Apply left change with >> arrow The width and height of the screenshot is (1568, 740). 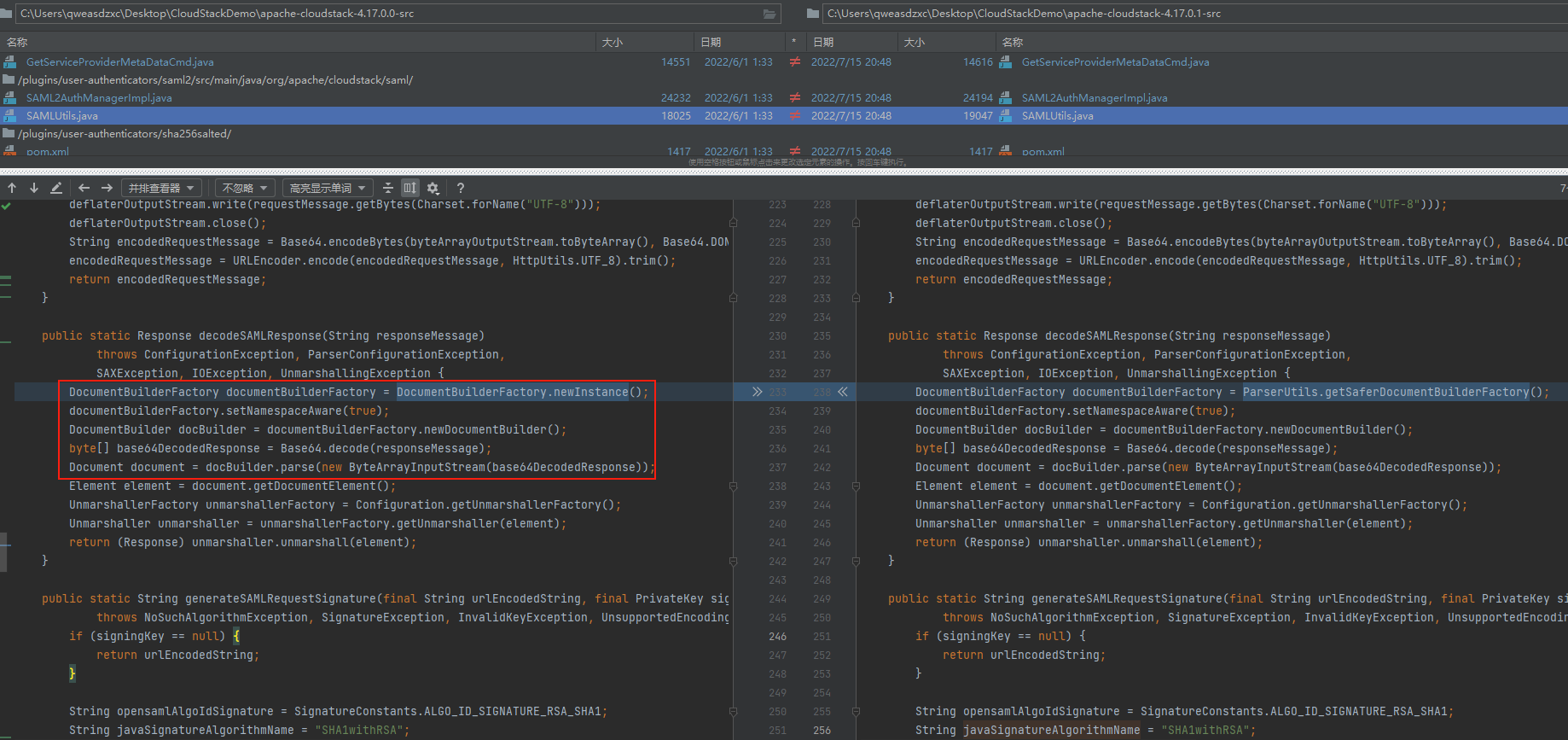757,392
